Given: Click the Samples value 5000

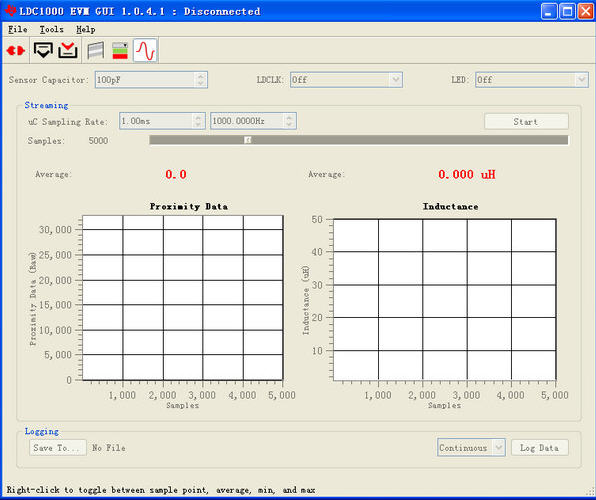Looking at the screenshot, I should [x=98, y=141].
